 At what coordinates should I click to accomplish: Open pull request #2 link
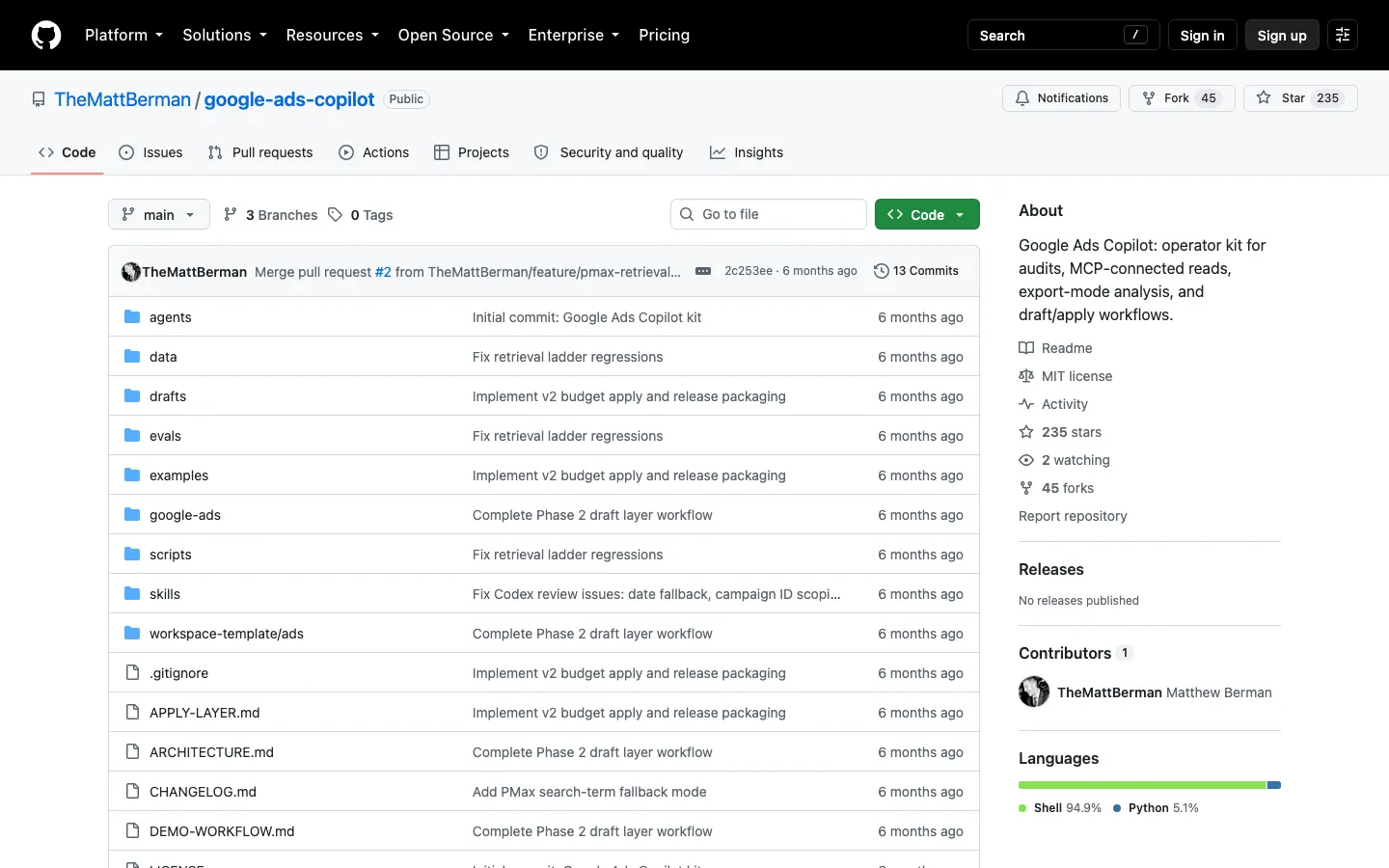(383, 272)
